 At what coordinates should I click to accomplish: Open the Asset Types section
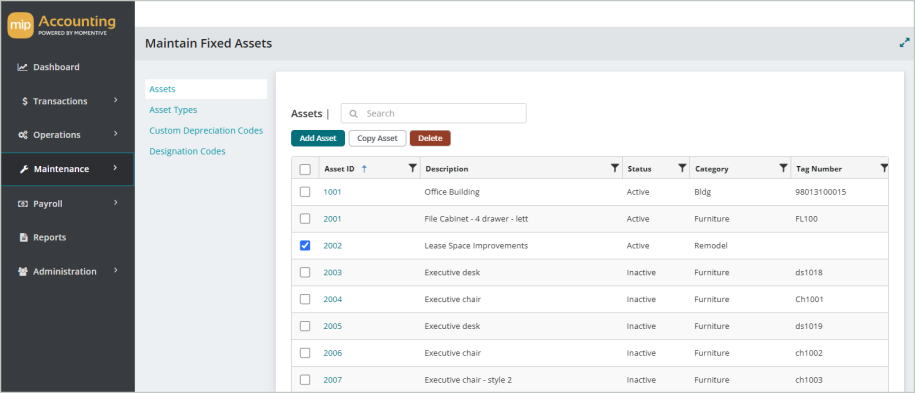point(173,110)
